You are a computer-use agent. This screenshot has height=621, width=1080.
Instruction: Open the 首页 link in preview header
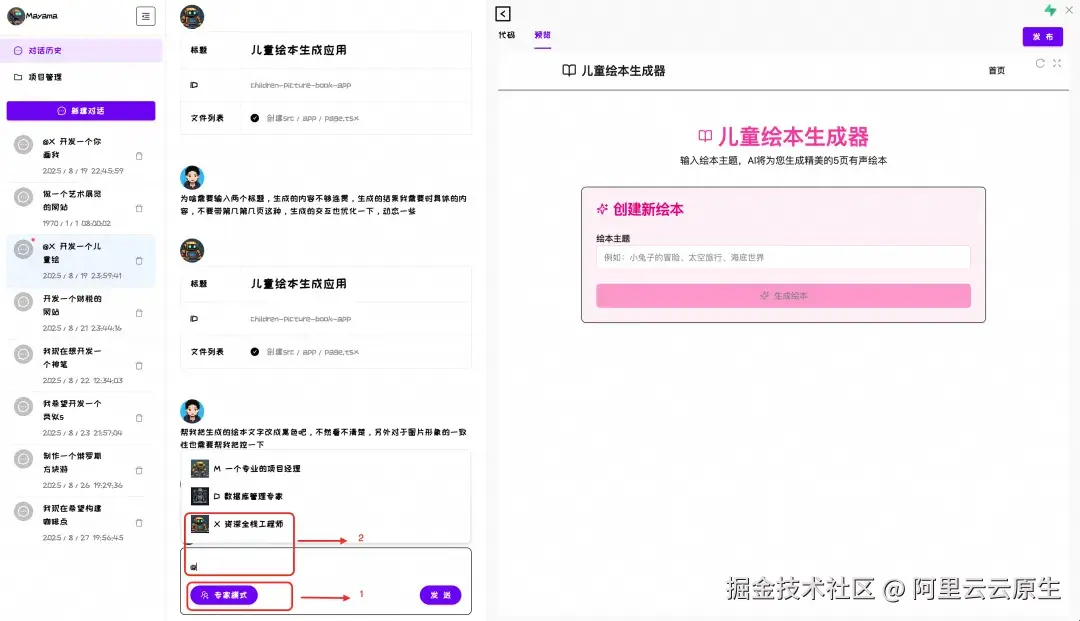(995, 70)
